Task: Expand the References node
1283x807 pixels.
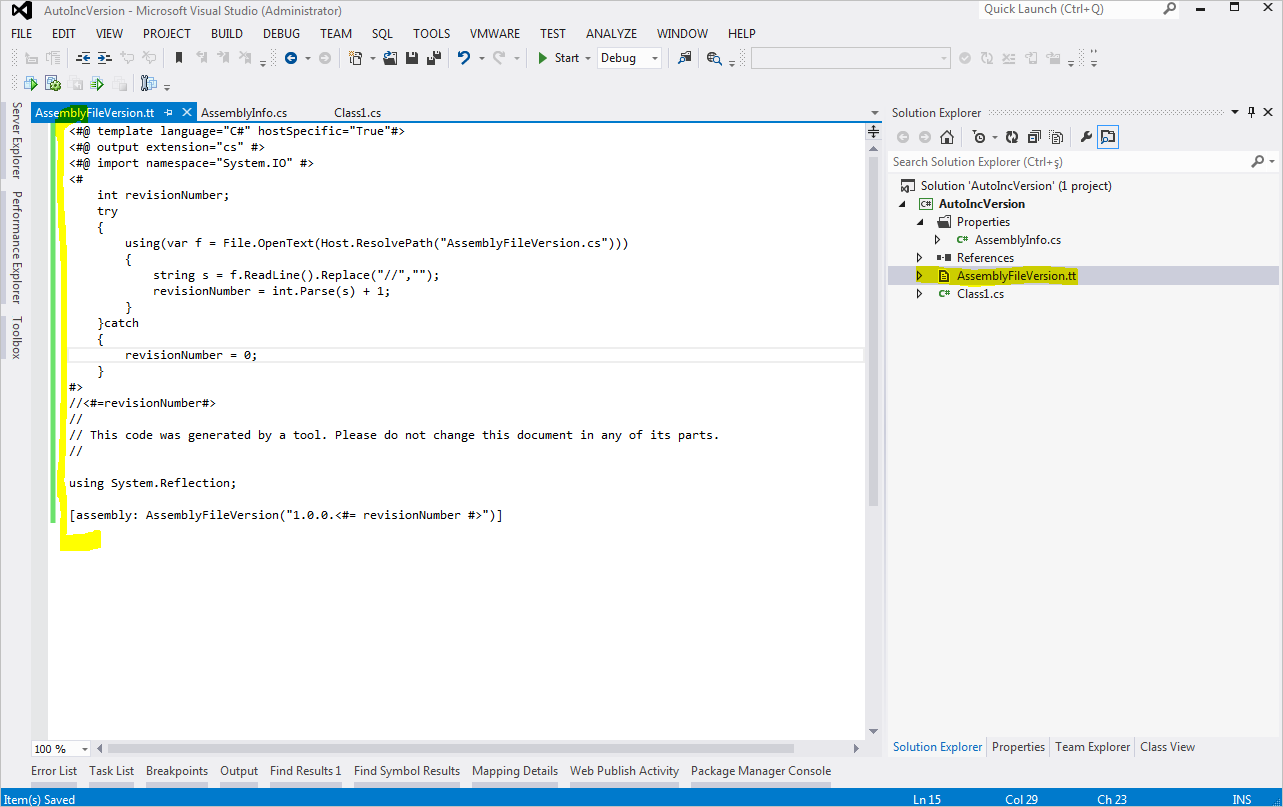Action: click(x=919, y=257)
